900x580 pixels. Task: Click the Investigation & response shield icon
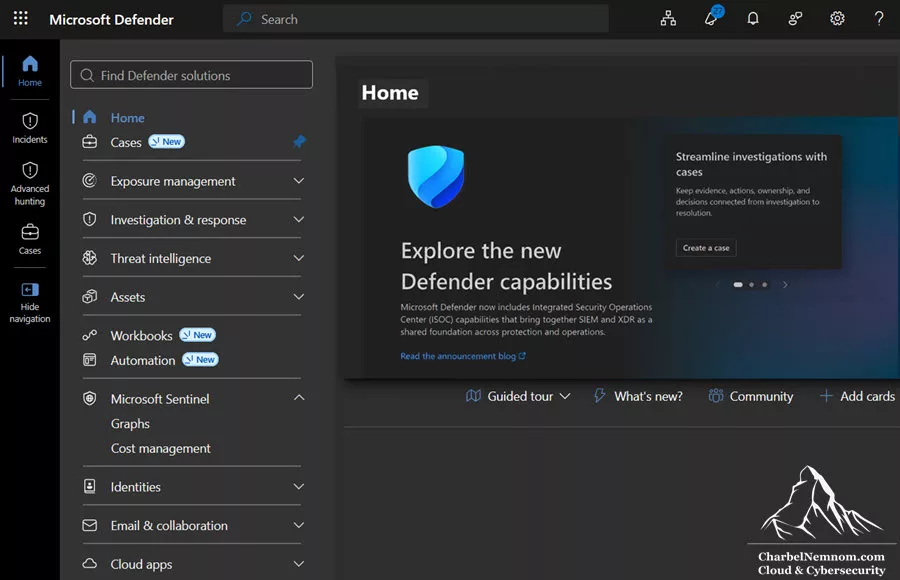(90, 219)
